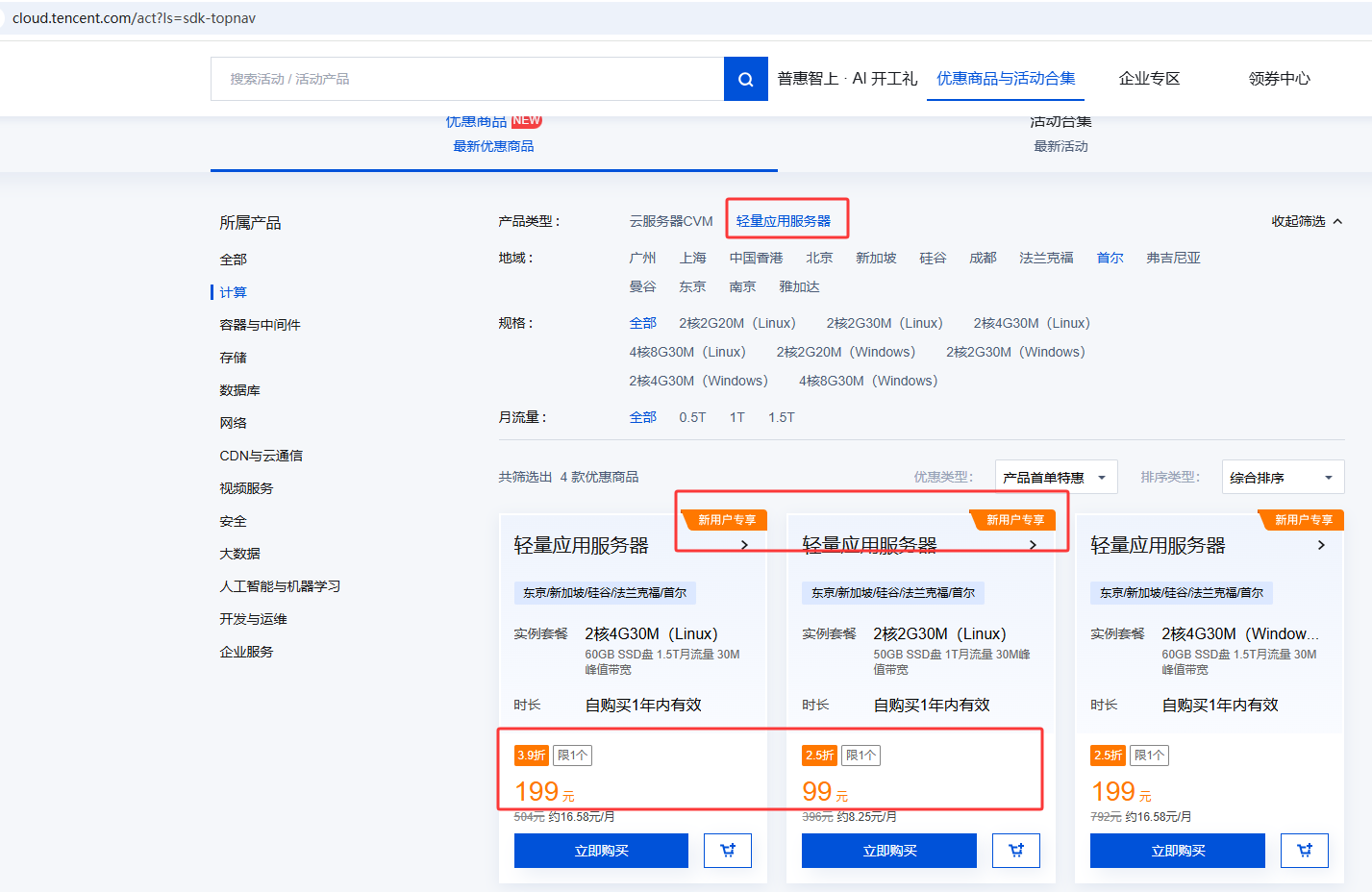The height and width of the screenshot is (892, 1372).
Task: Filter region by 雅加达
Action: tap(799, 286)
